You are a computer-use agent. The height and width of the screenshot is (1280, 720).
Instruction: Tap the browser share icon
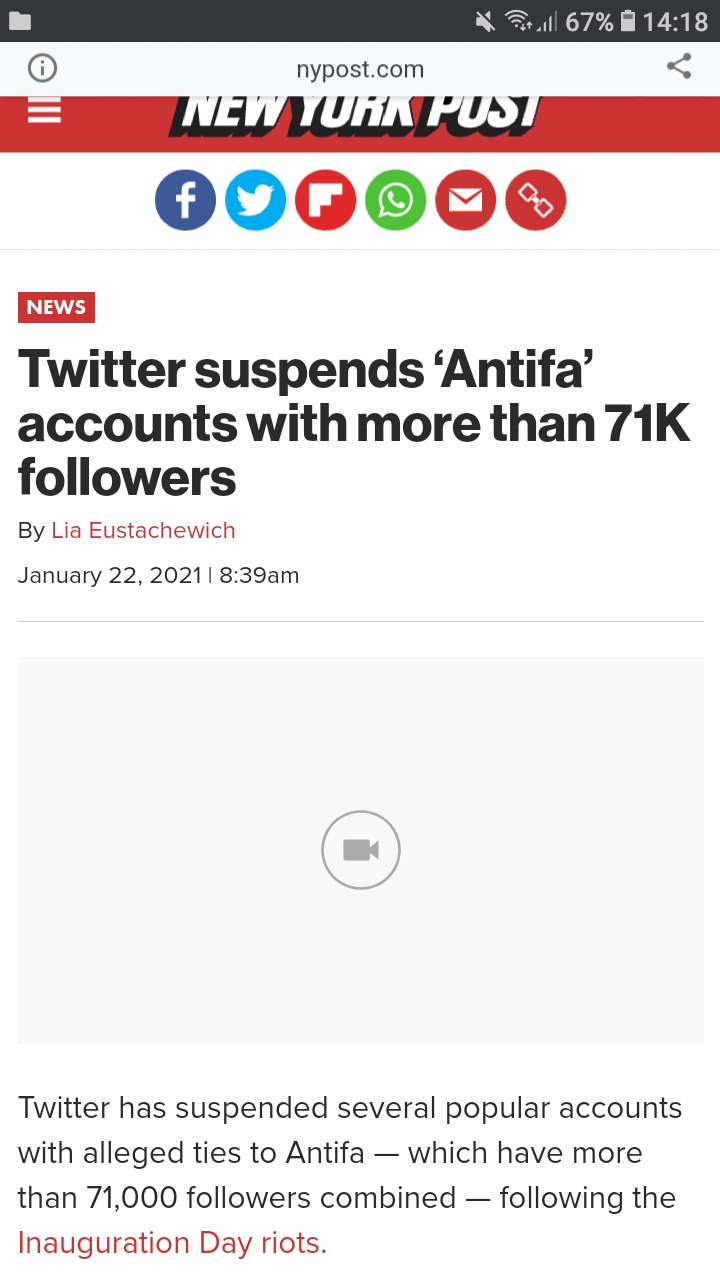tap(679, 68)
